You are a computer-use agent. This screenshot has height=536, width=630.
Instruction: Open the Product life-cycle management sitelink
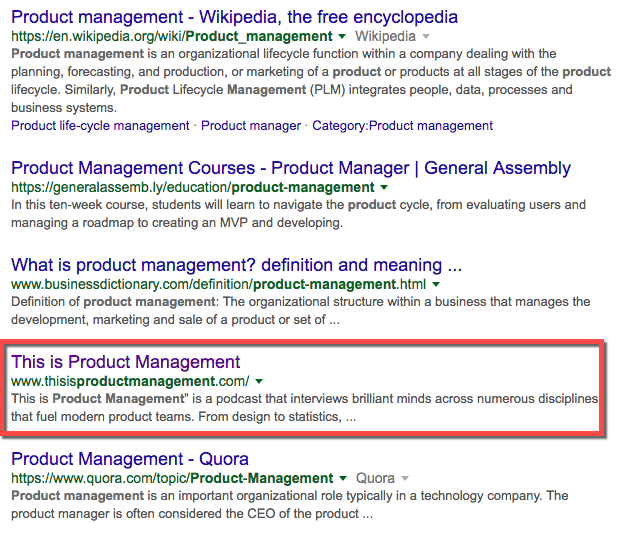[100, 126]
